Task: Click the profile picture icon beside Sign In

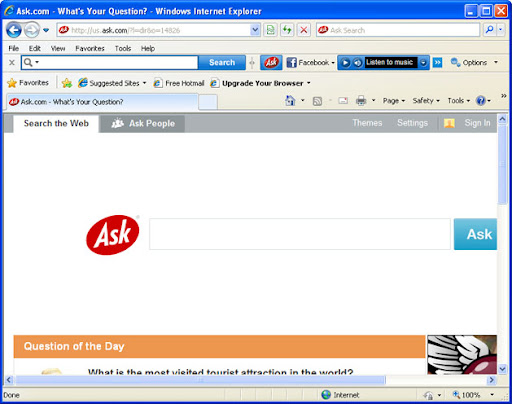Action: pyautogui.click(x=449, y=123)
